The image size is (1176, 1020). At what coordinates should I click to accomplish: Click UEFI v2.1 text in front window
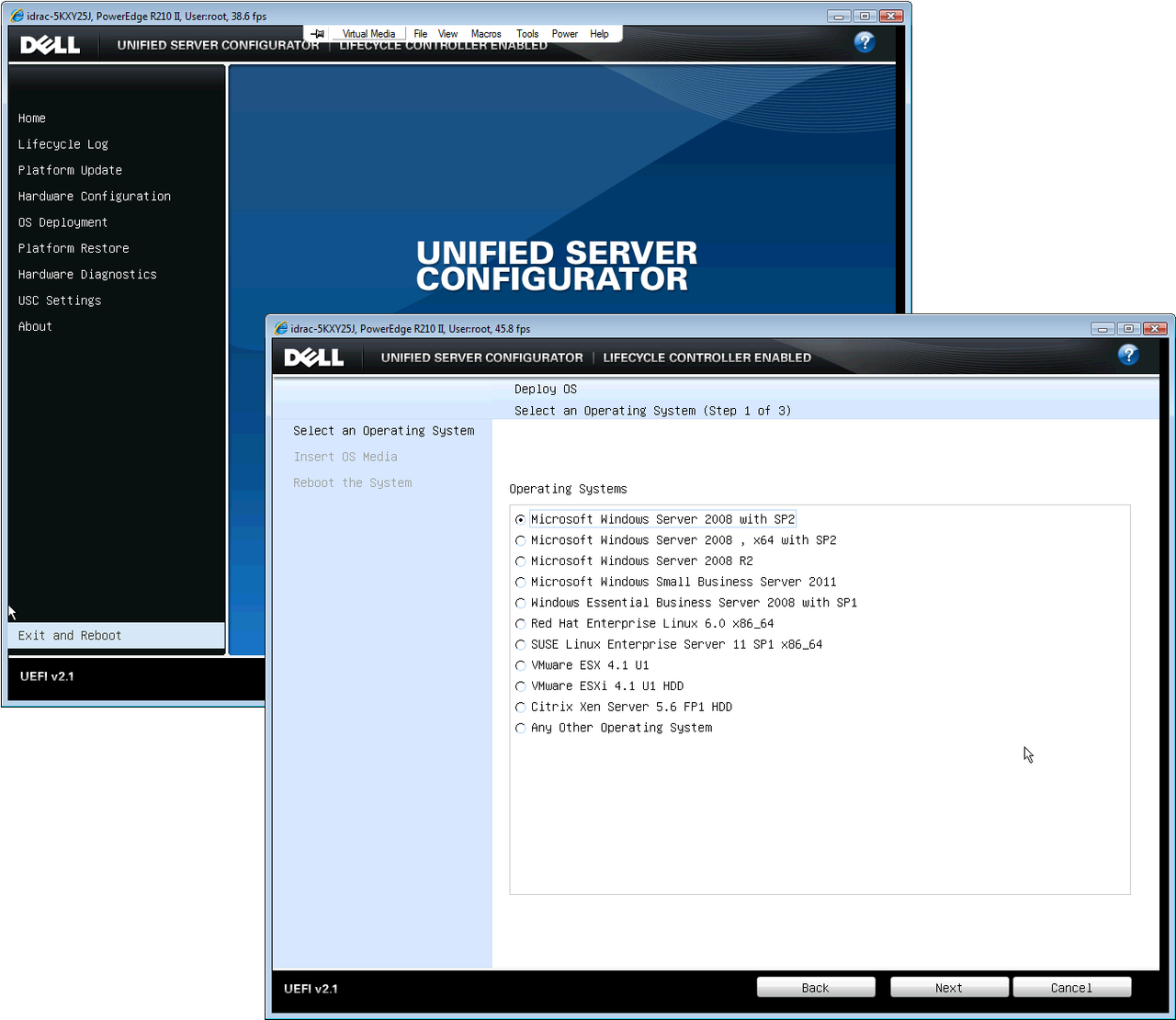[x=311, y=989]
